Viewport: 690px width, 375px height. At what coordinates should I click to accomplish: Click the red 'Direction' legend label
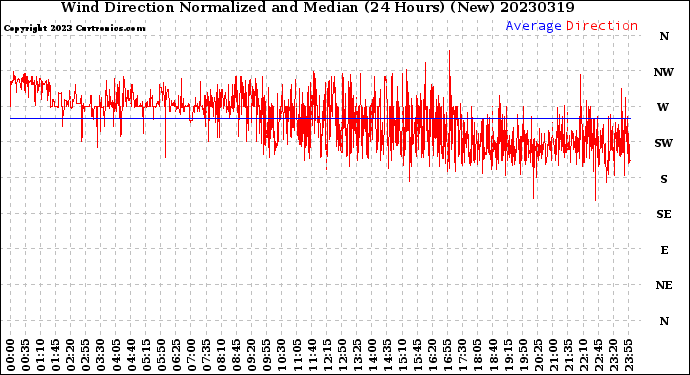[602, 26]
